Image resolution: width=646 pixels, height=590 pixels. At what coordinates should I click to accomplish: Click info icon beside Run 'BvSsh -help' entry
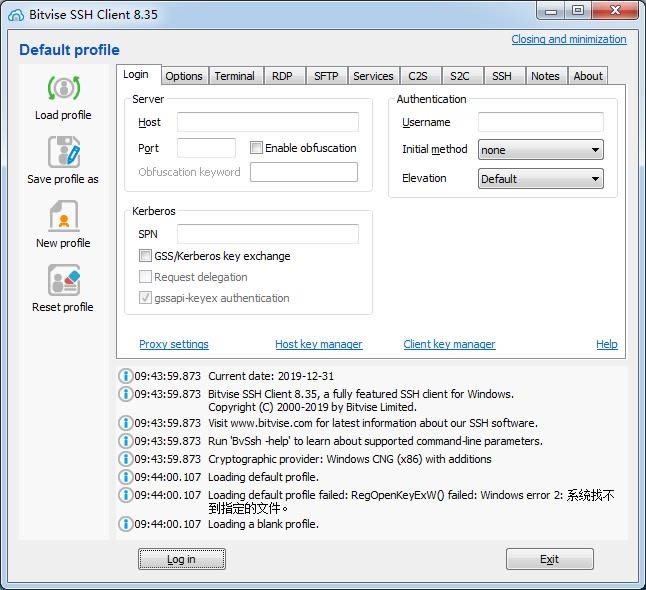[125, 441]
